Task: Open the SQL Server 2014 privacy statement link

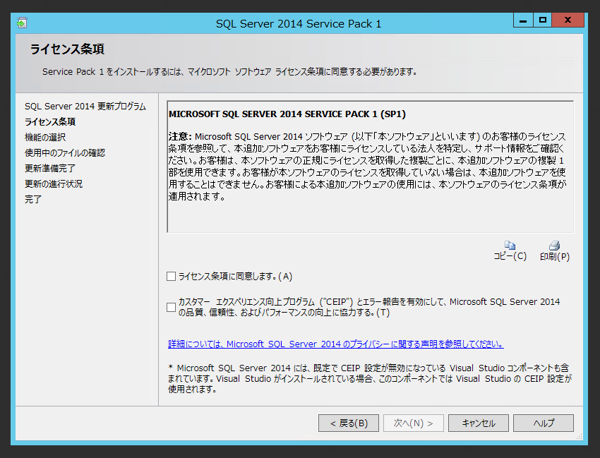Action: 336,344
